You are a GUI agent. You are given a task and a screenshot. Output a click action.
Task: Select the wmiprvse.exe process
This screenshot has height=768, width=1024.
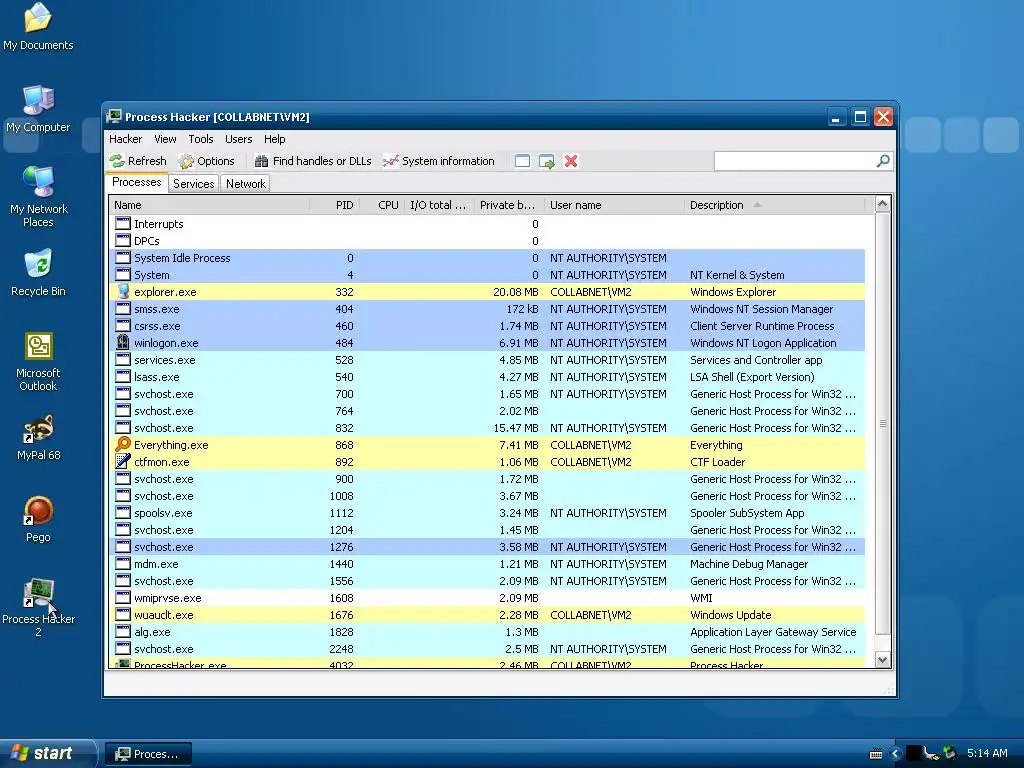tap(487, 598)
